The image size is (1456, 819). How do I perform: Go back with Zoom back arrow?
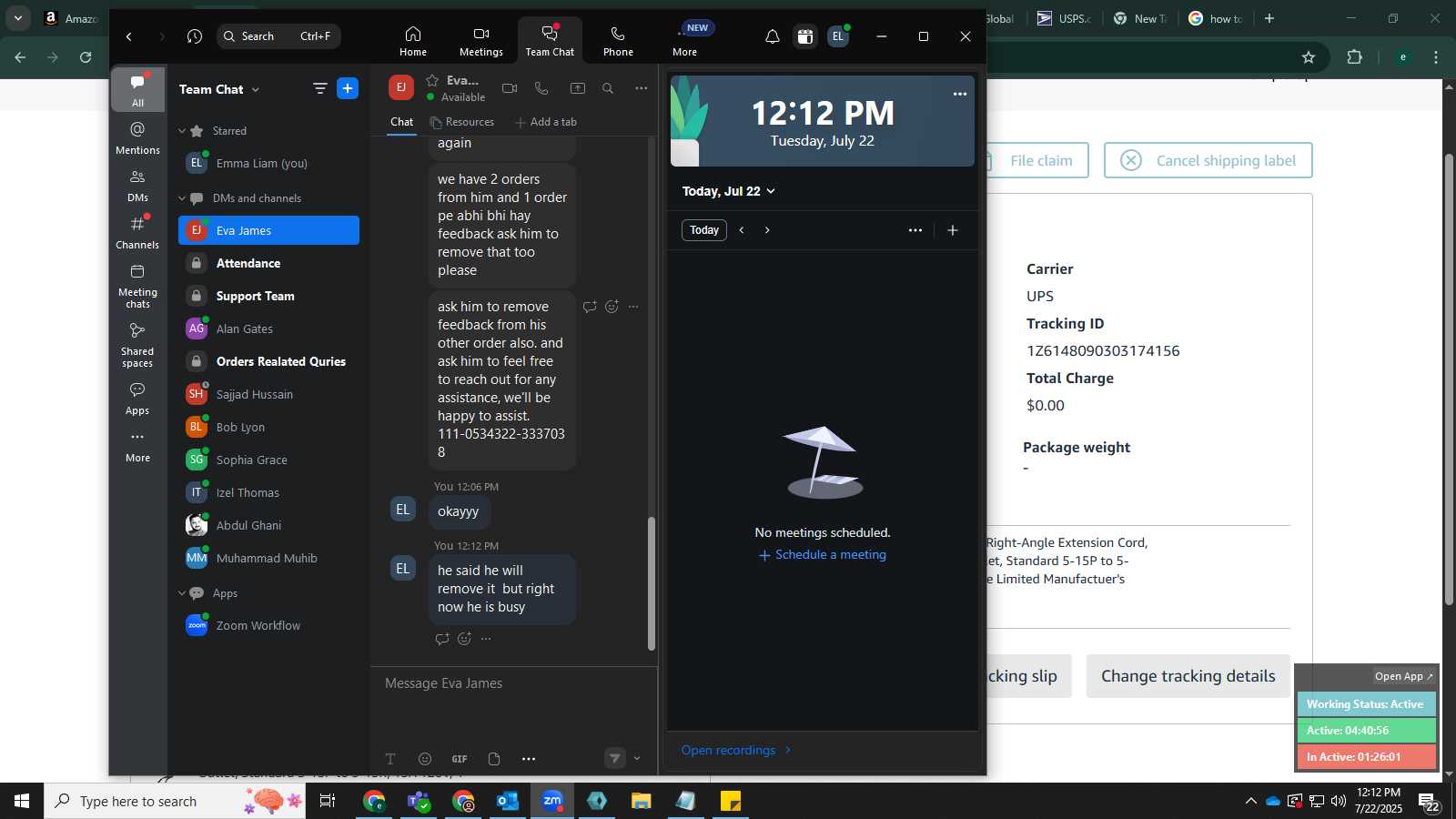click(129, 36)
